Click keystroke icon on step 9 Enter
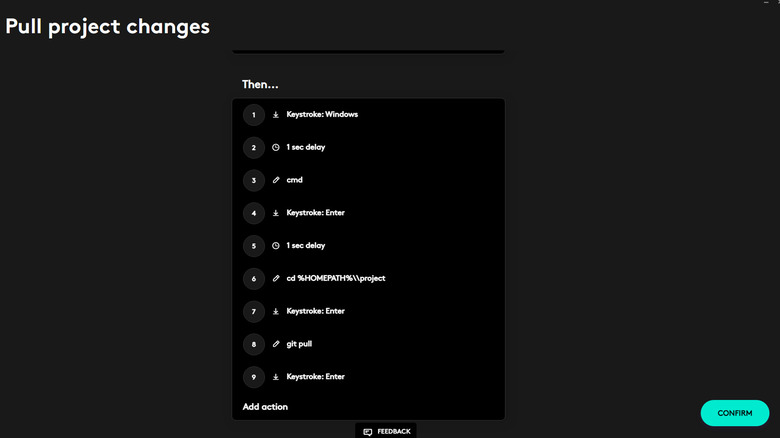The height and width of the screenshot is (438, 780). (x=276, y=377)
